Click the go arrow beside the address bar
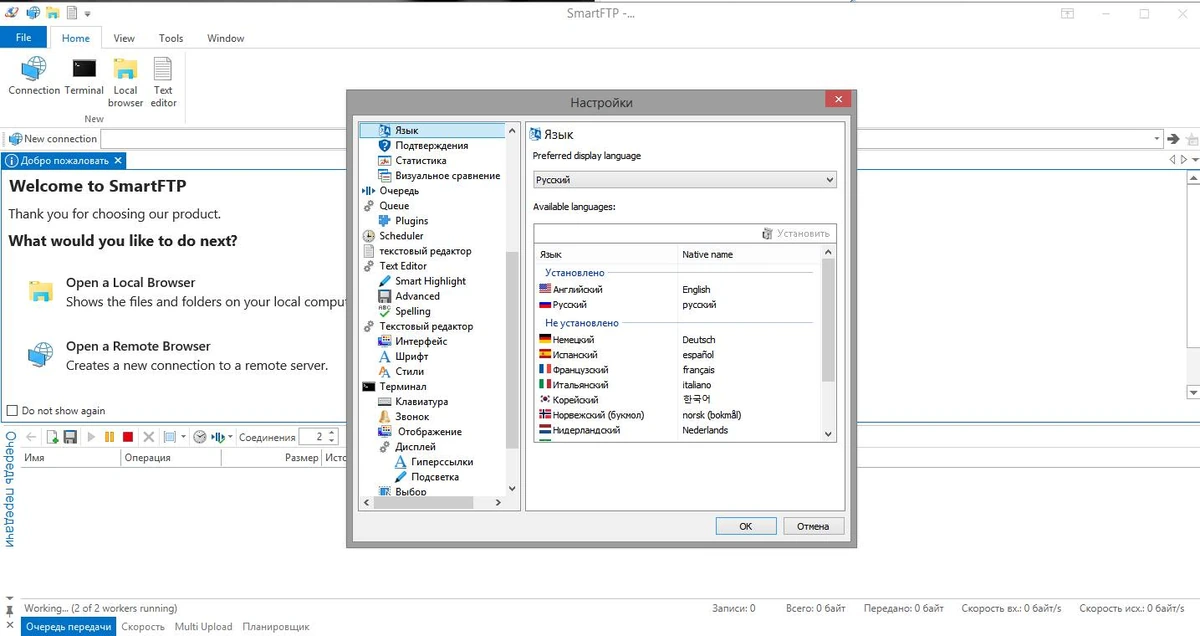 point(1174,139)
